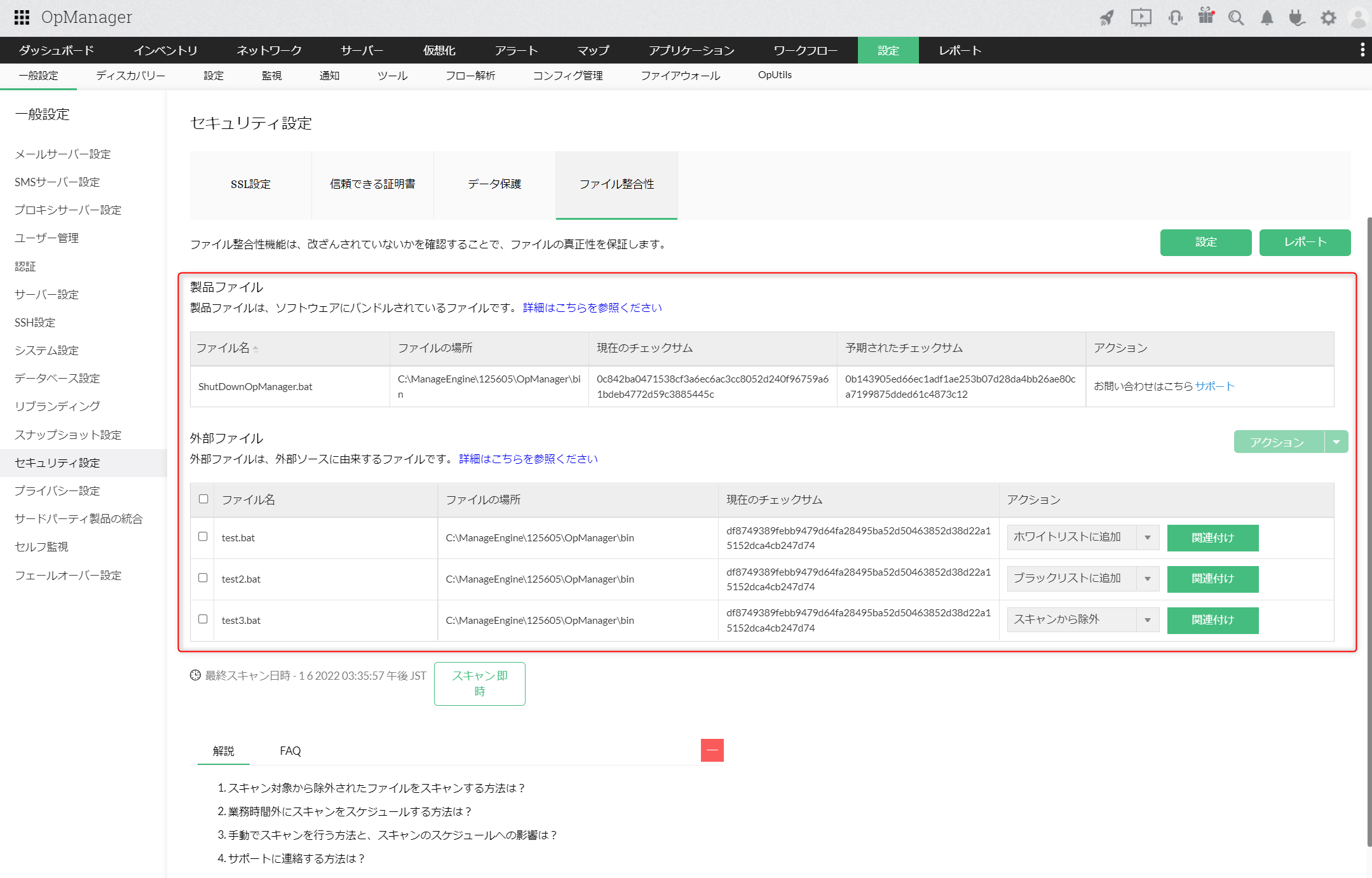1372x878 pixels.
Task: Expand the アクション dropdown arrow above external files
Action: 1336,442
